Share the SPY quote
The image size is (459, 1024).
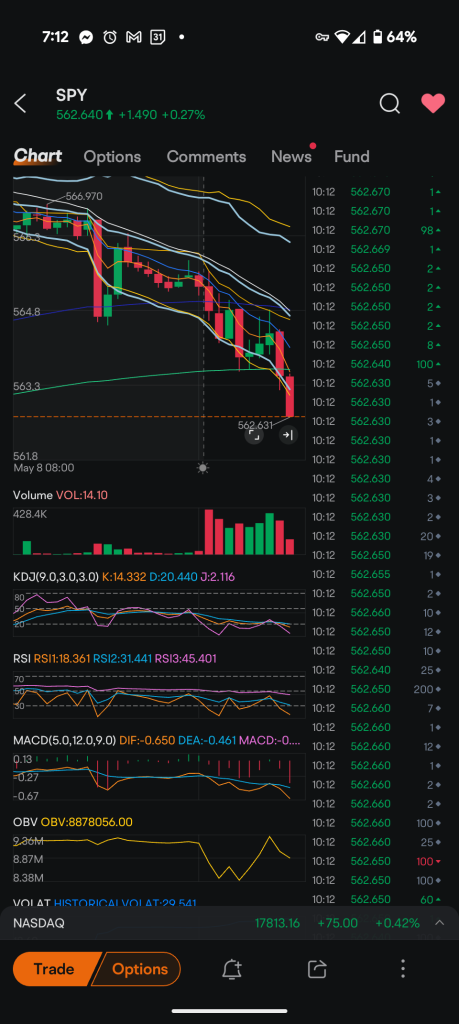(x=317, y=969)
